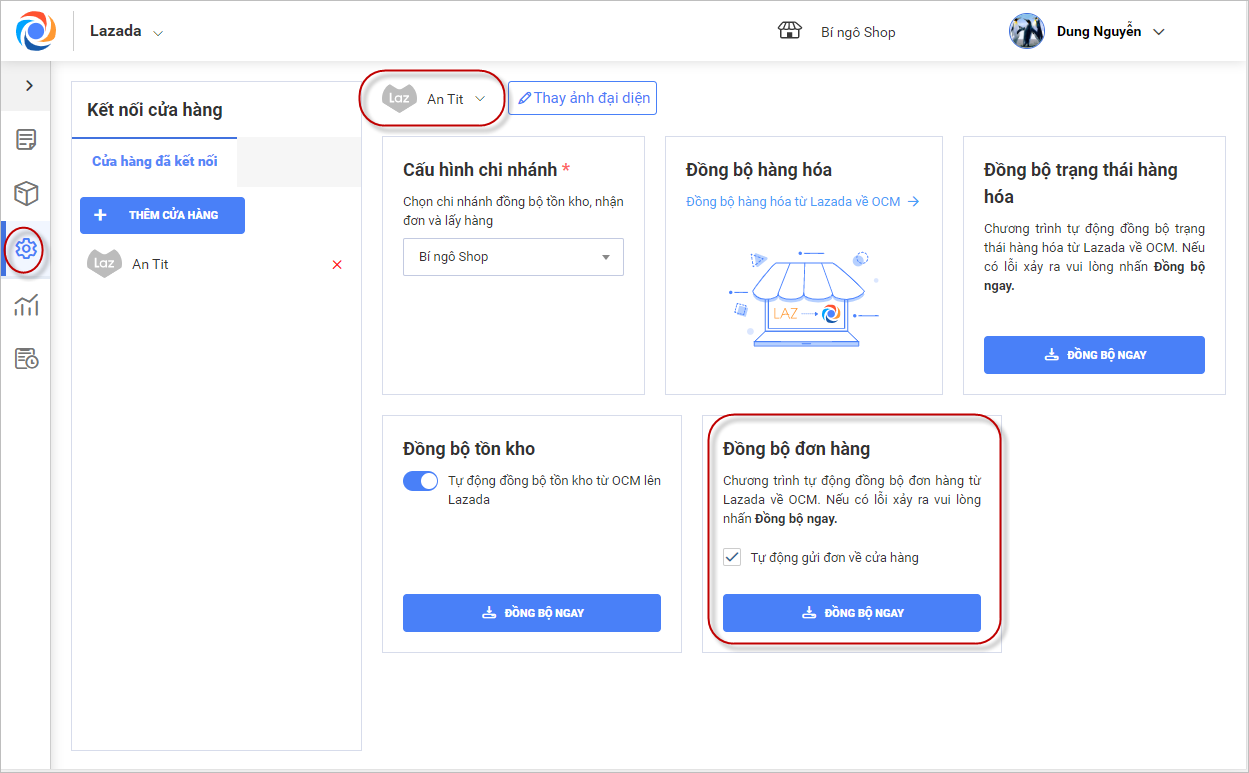Click Dung Nguyễn profile avatar
The height and width of the screenshot is (773, 1249).
1027,32
